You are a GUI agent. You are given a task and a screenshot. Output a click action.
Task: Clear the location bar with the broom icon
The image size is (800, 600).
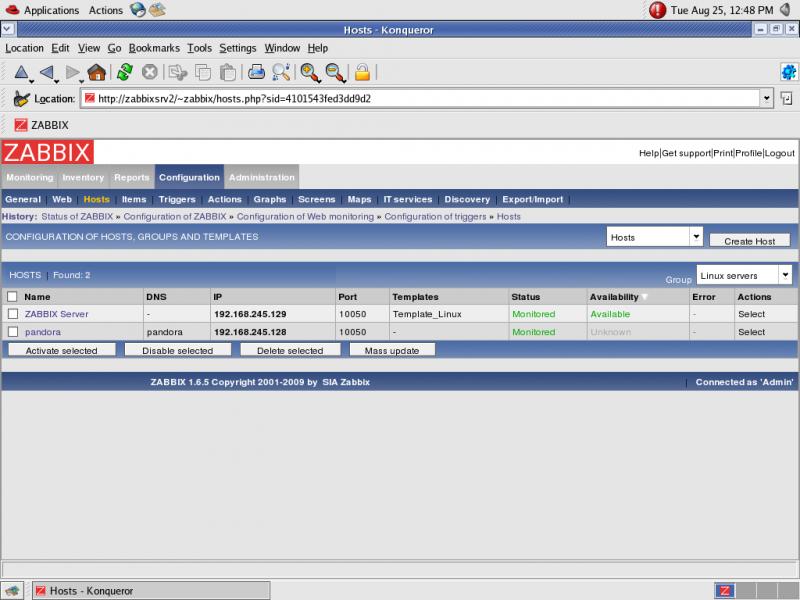coord(22,99)
